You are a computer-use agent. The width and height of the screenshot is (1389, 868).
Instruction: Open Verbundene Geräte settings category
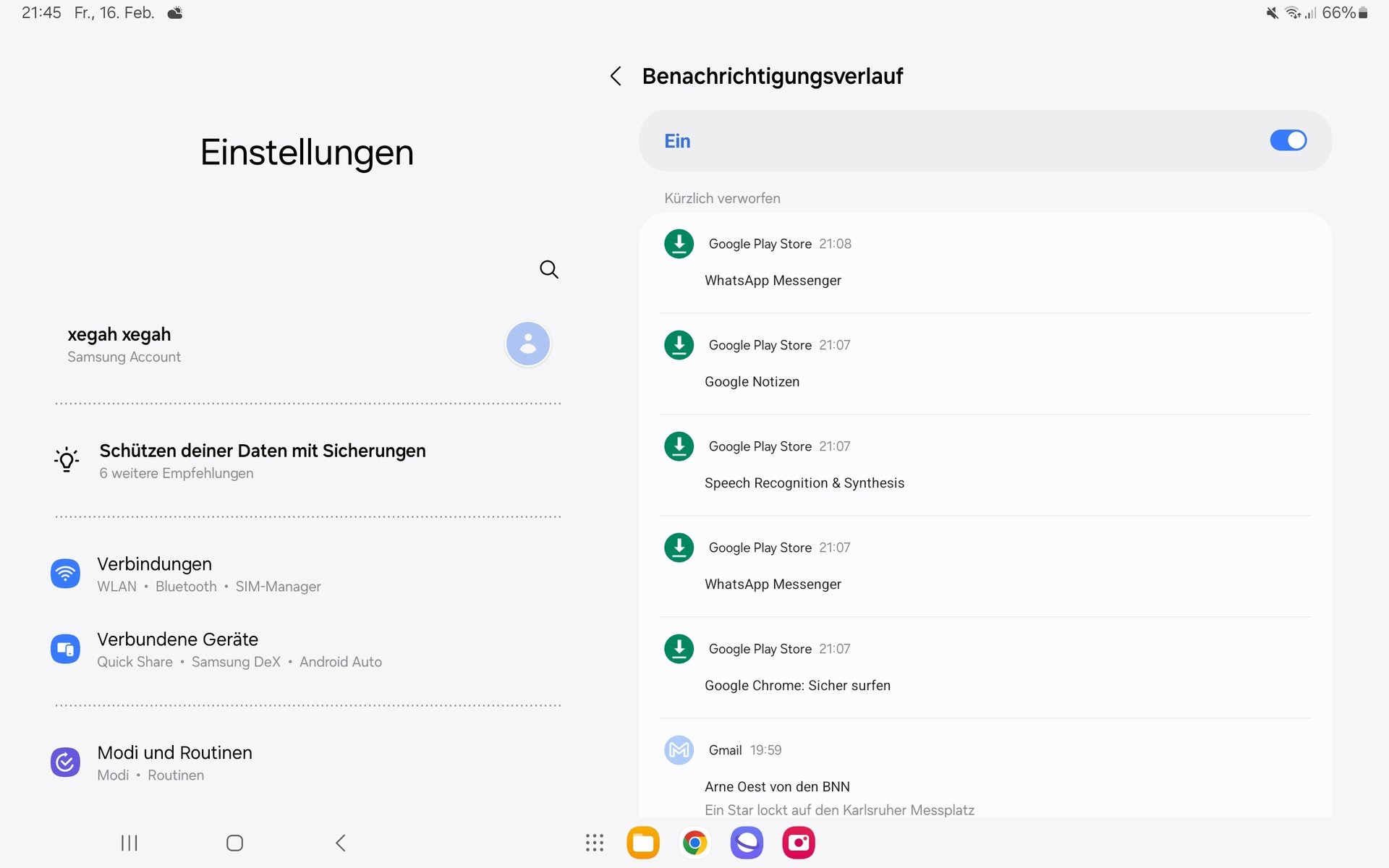pos(308,650)
